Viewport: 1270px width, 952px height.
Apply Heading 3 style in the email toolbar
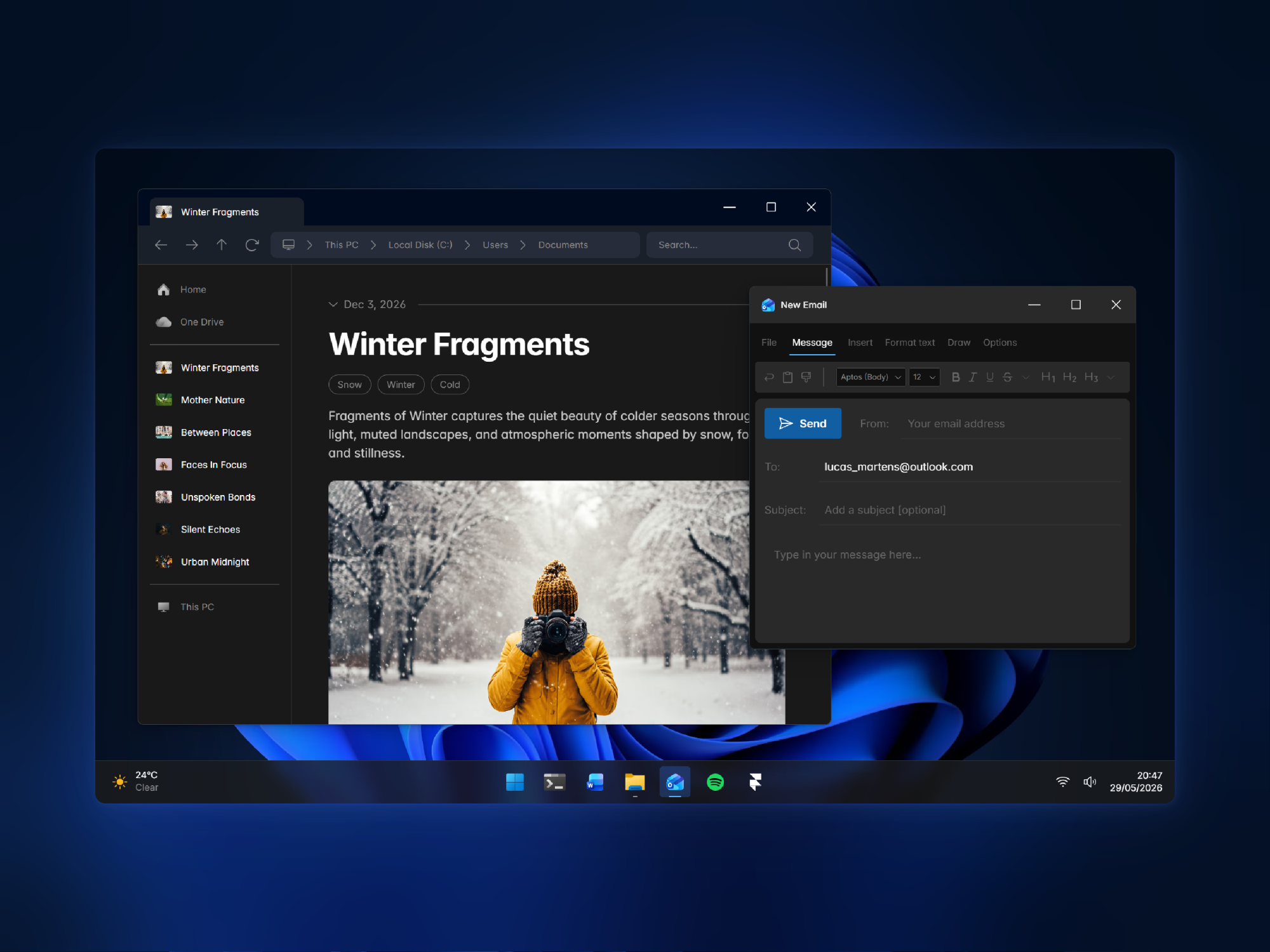[1092, 377]
